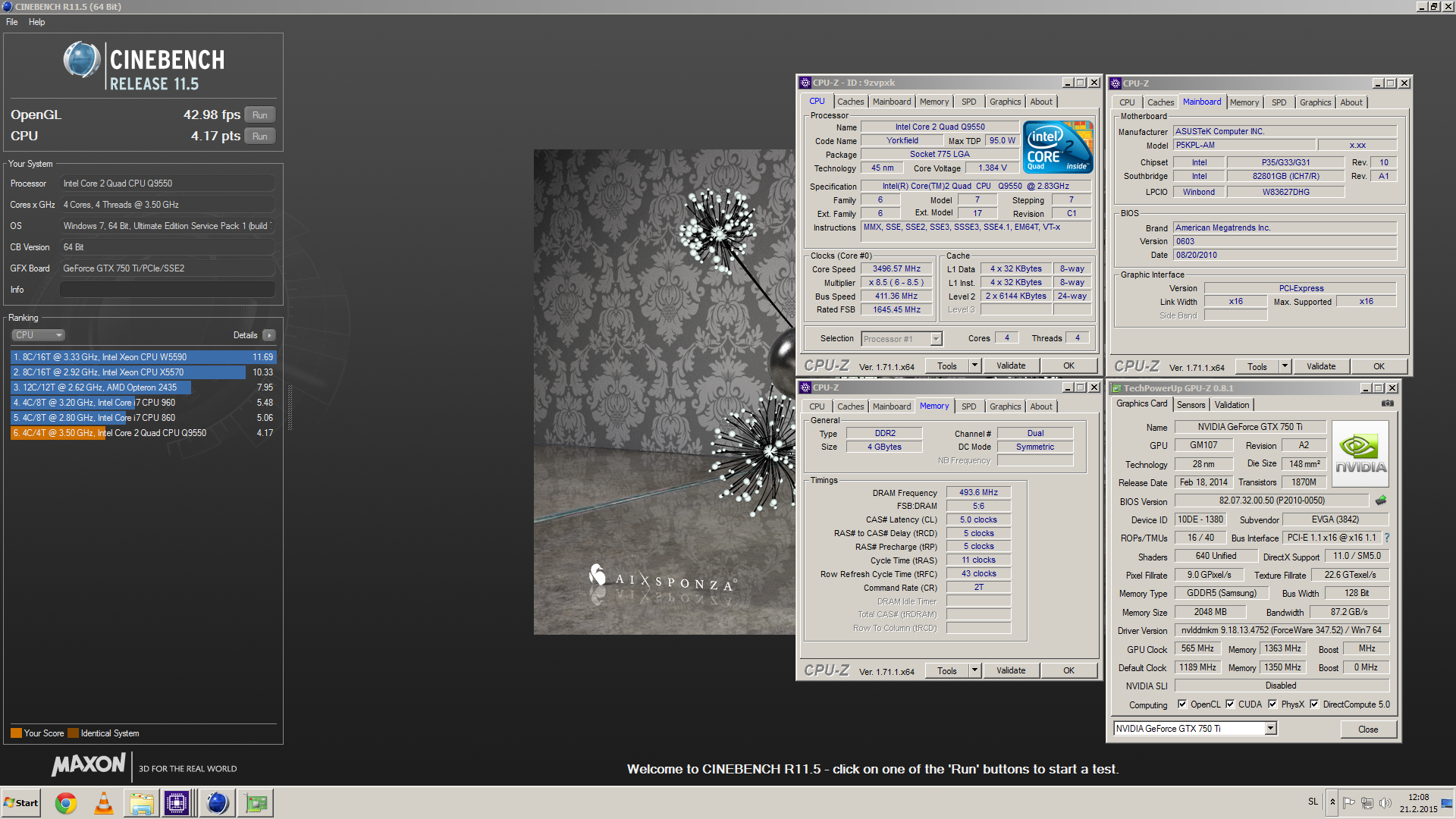The width and height of the screenshot is (1456, 819).
Task: Run the CPU benchmark
Action: click(260, 136)
